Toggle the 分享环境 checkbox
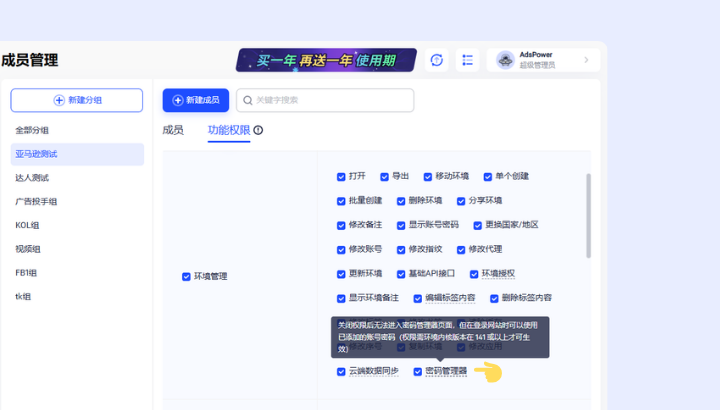Viewport: 720px width, 410px height. pyautogui.click(x=461, y=201)
